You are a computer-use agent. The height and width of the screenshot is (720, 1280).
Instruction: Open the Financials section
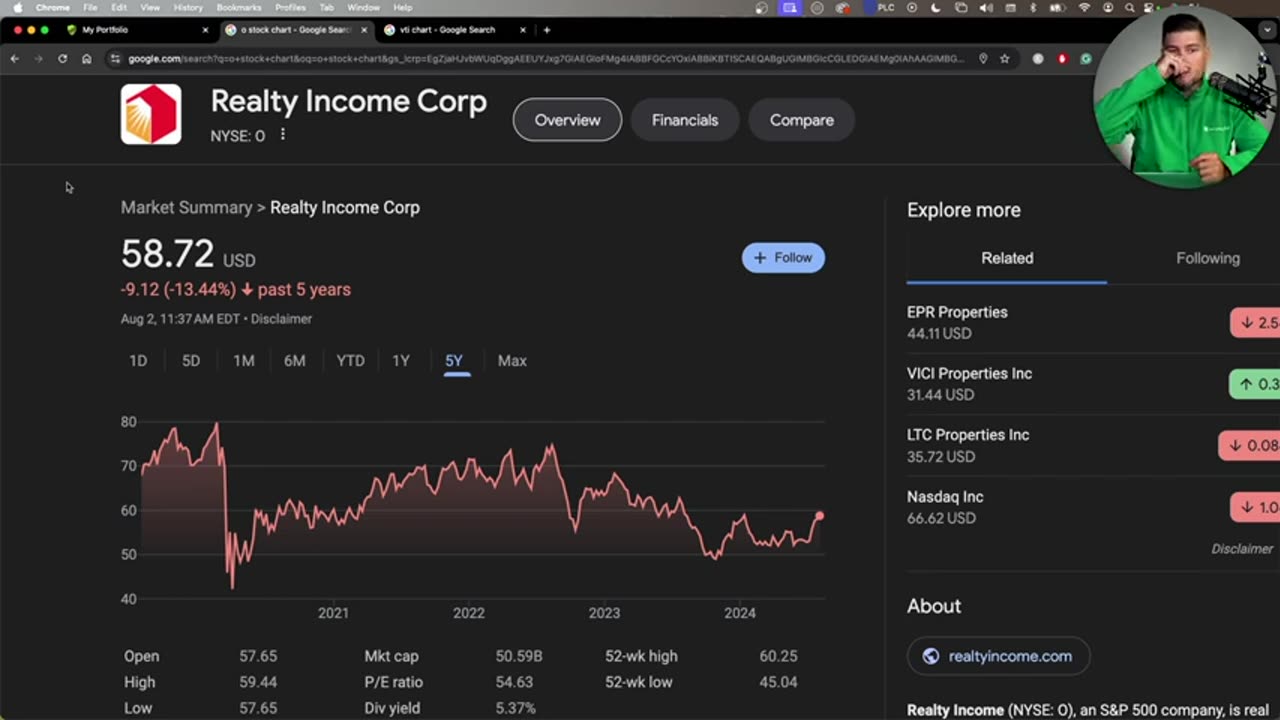click(x=685, y=120)
